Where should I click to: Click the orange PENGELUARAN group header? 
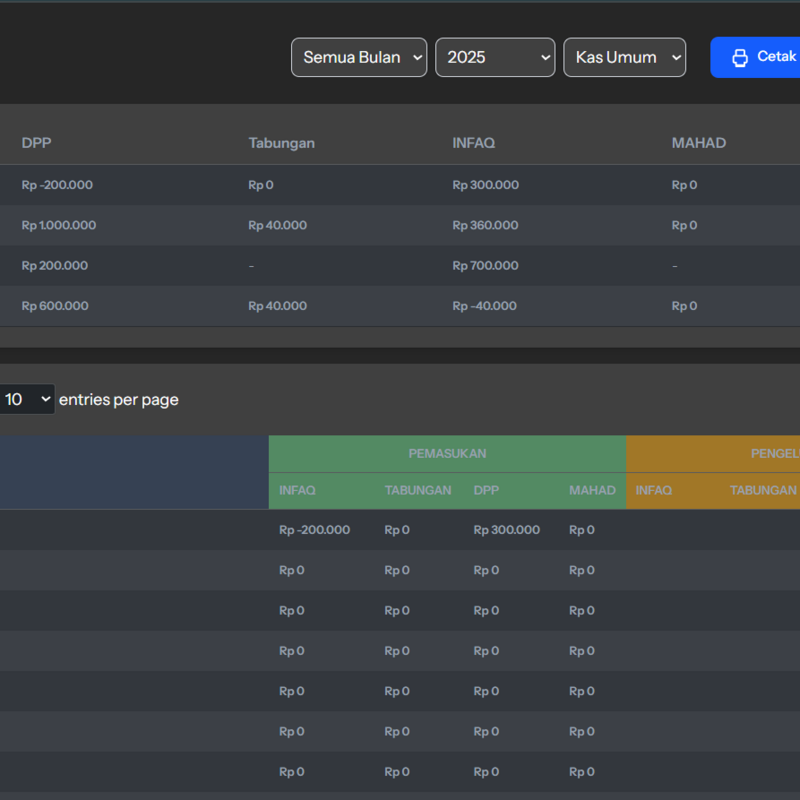pyautogui.click(x=772, y=454)
